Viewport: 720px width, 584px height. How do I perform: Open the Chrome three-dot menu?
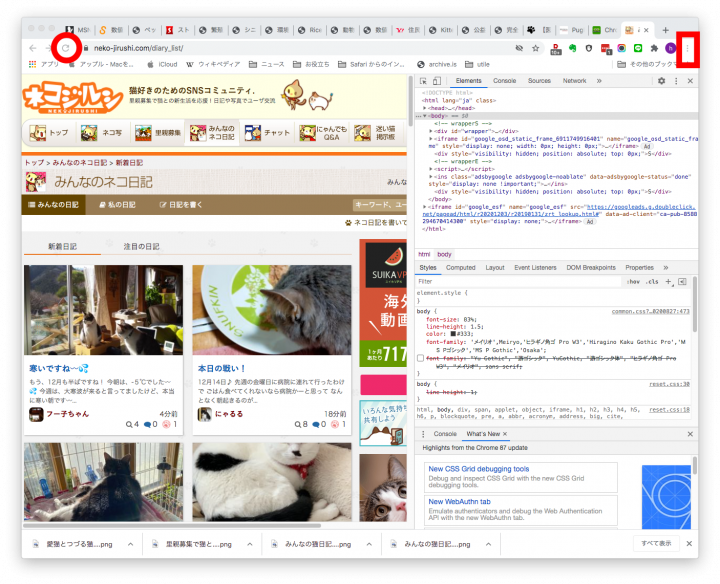pos(687,48)
